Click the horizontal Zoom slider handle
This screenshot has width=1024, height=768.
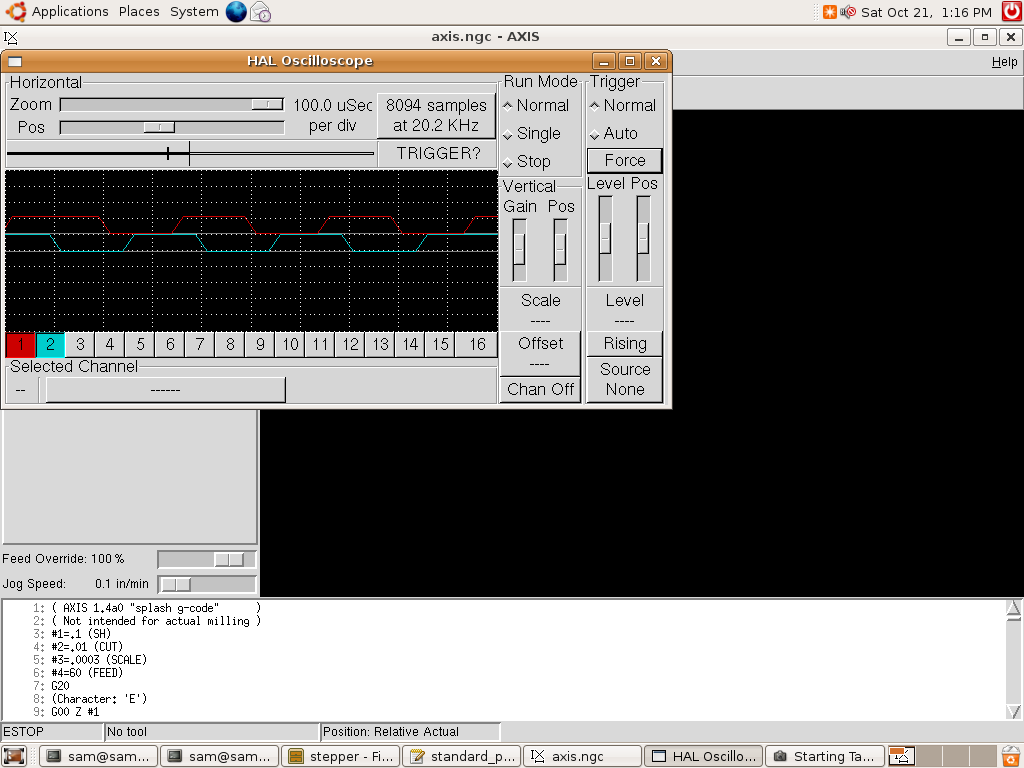267,104
